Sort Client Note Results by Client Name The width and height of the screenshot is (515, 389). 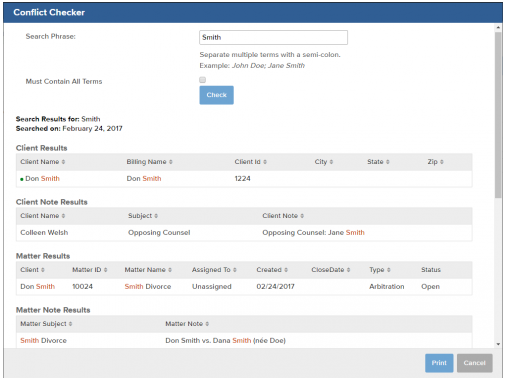[43, 216]
